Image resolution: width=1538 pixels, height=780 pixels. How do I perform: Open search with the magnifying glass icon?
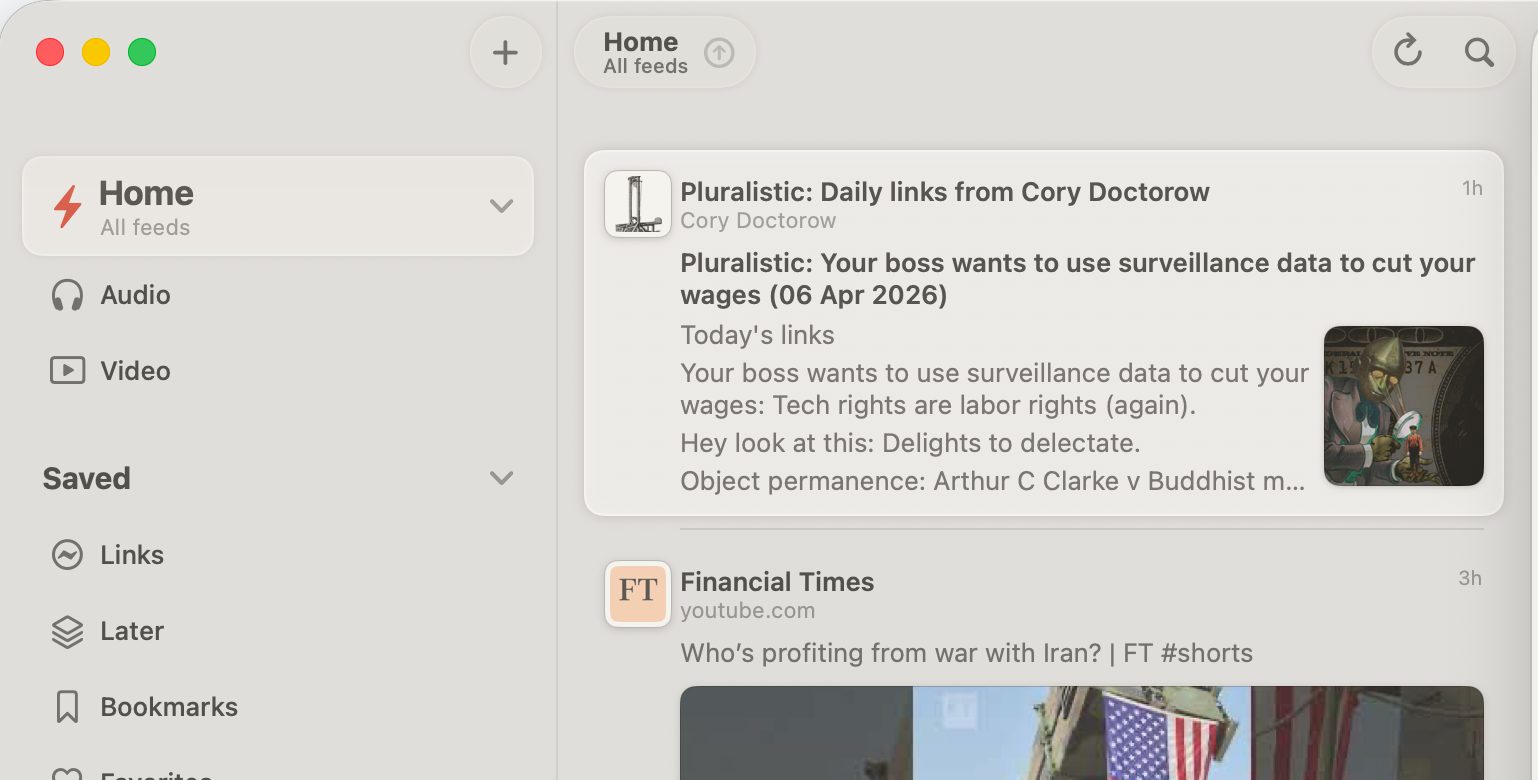1480,51
